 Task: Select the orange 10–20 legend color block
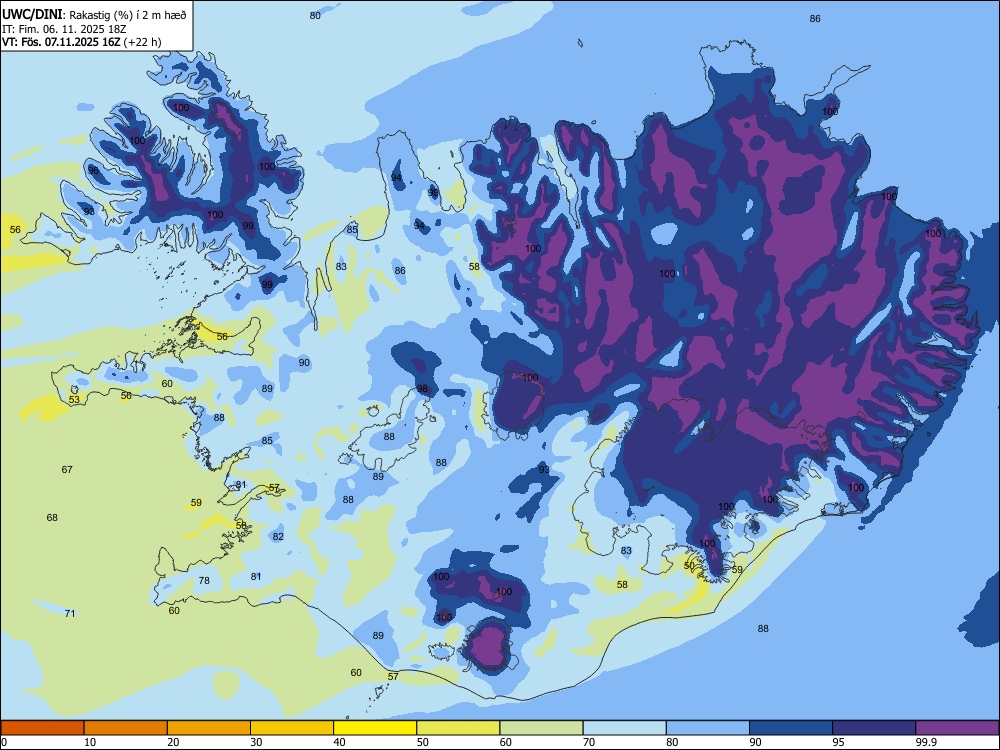pyautogui.click(x=126, y=728)
